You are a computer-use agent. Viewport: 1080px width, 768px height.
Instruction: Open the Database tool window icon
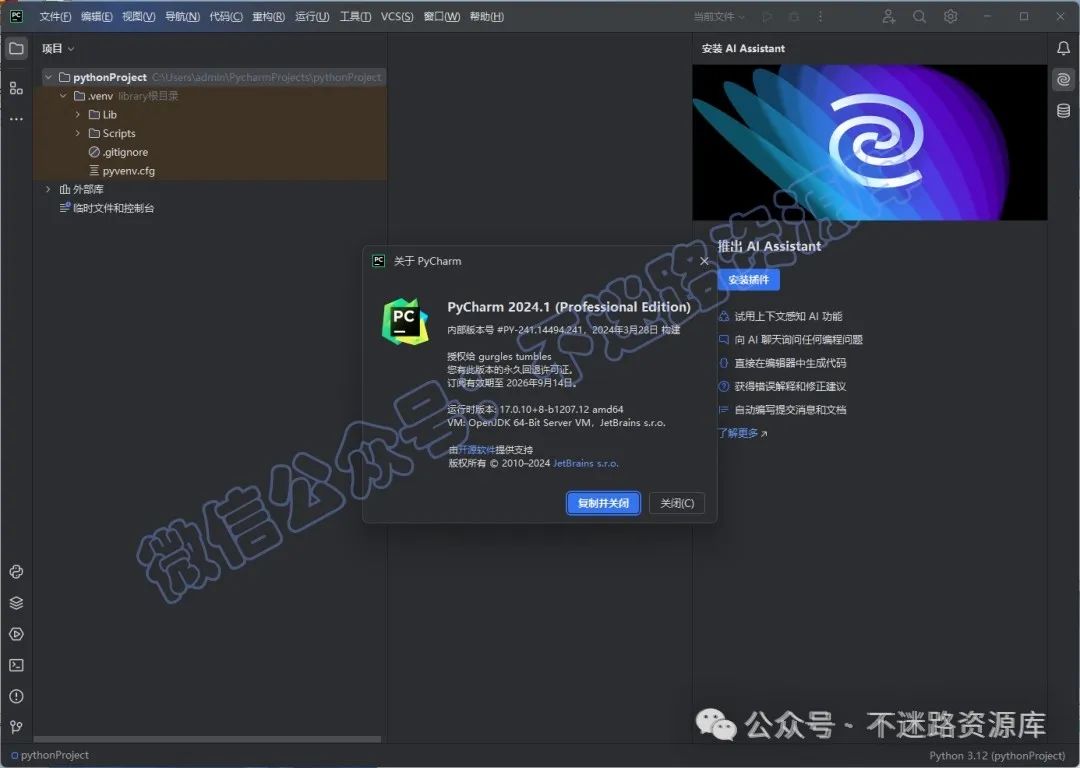pyautogui.click(x=1063, y=111)
